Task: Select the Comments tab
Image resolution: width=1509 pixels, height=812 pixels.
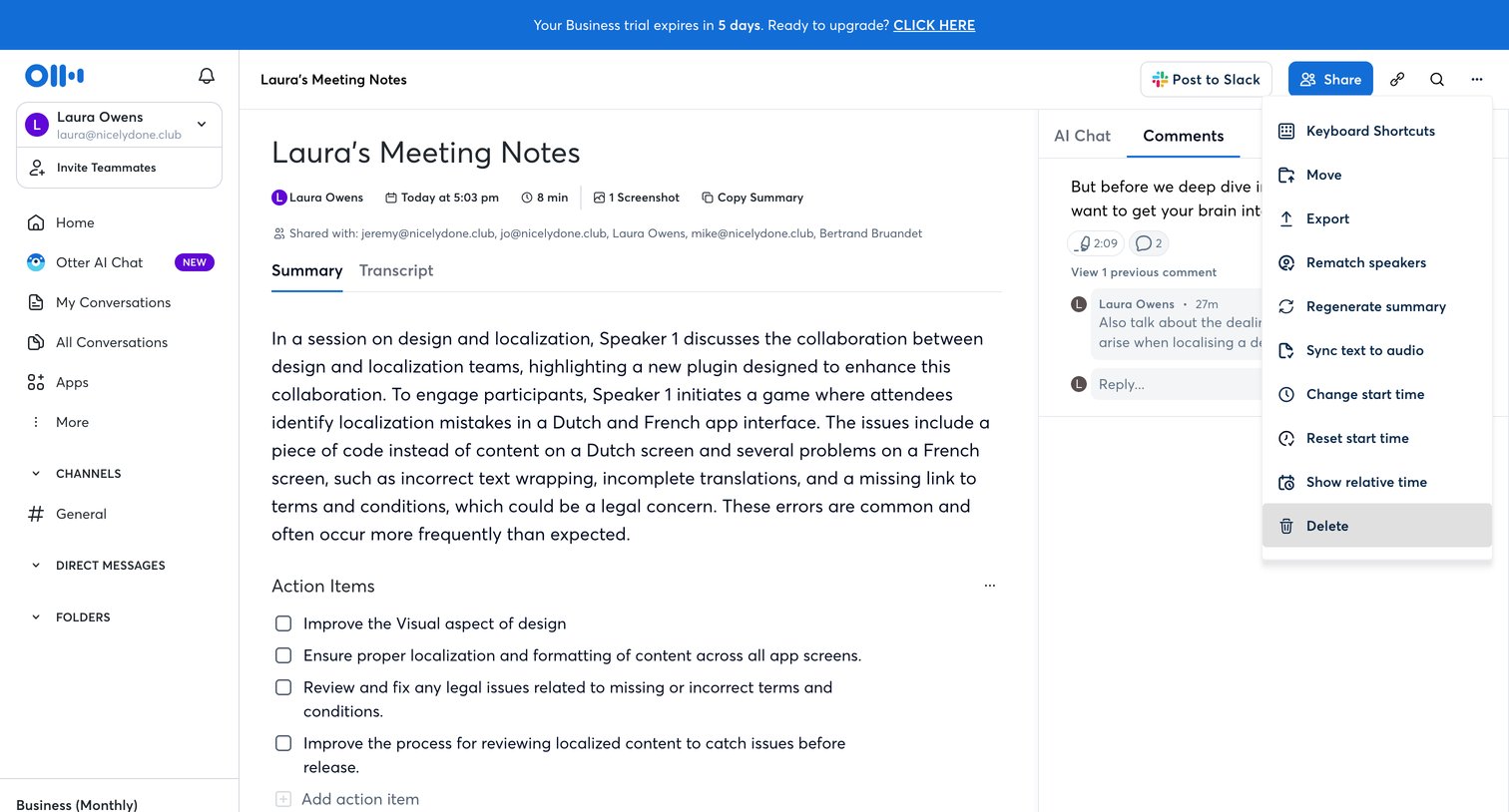Action: (x=1183, y=136)
